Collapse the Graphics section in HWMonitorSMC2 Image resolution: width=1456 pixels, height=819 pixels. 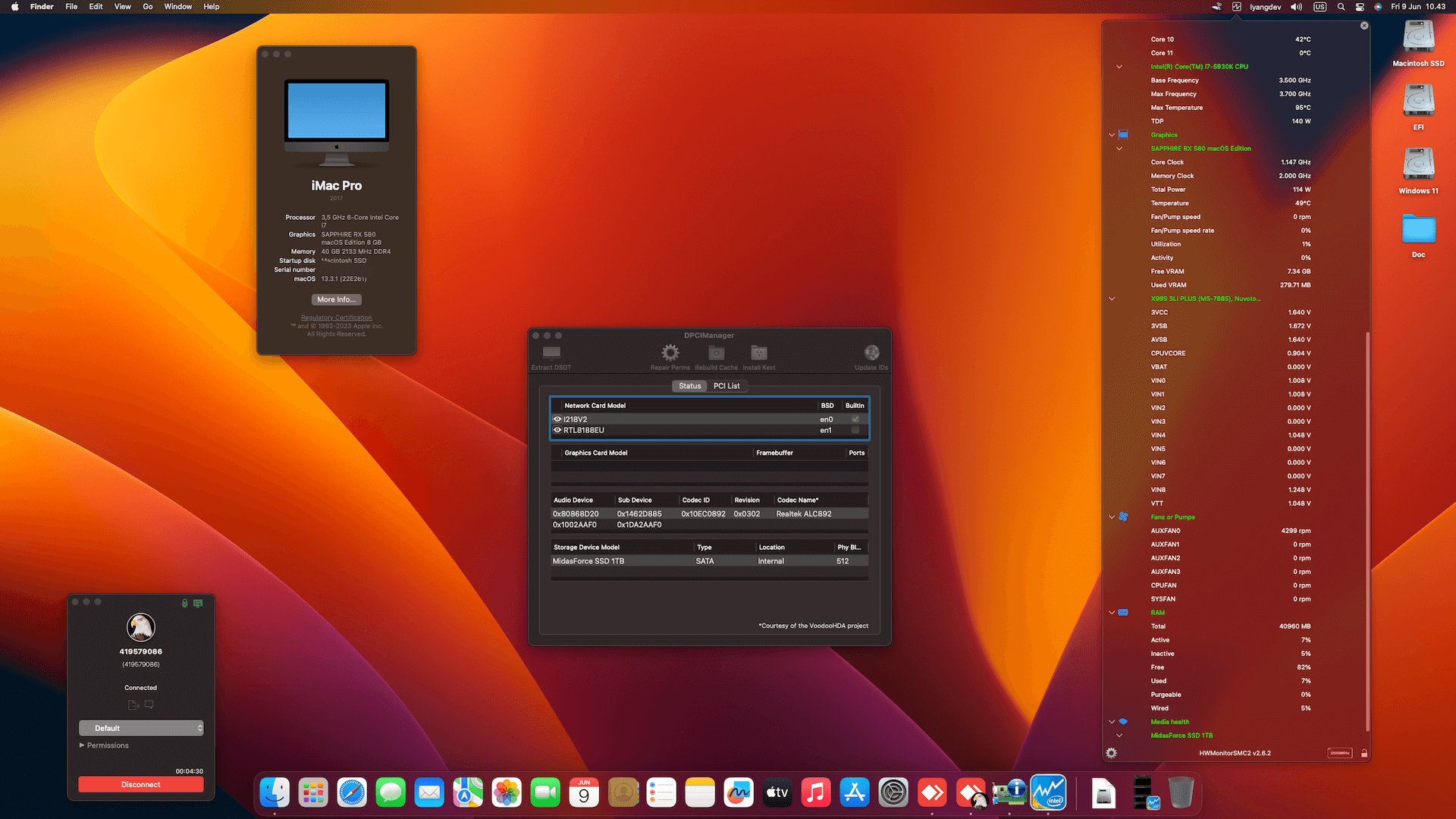(x=1111, y=135)
